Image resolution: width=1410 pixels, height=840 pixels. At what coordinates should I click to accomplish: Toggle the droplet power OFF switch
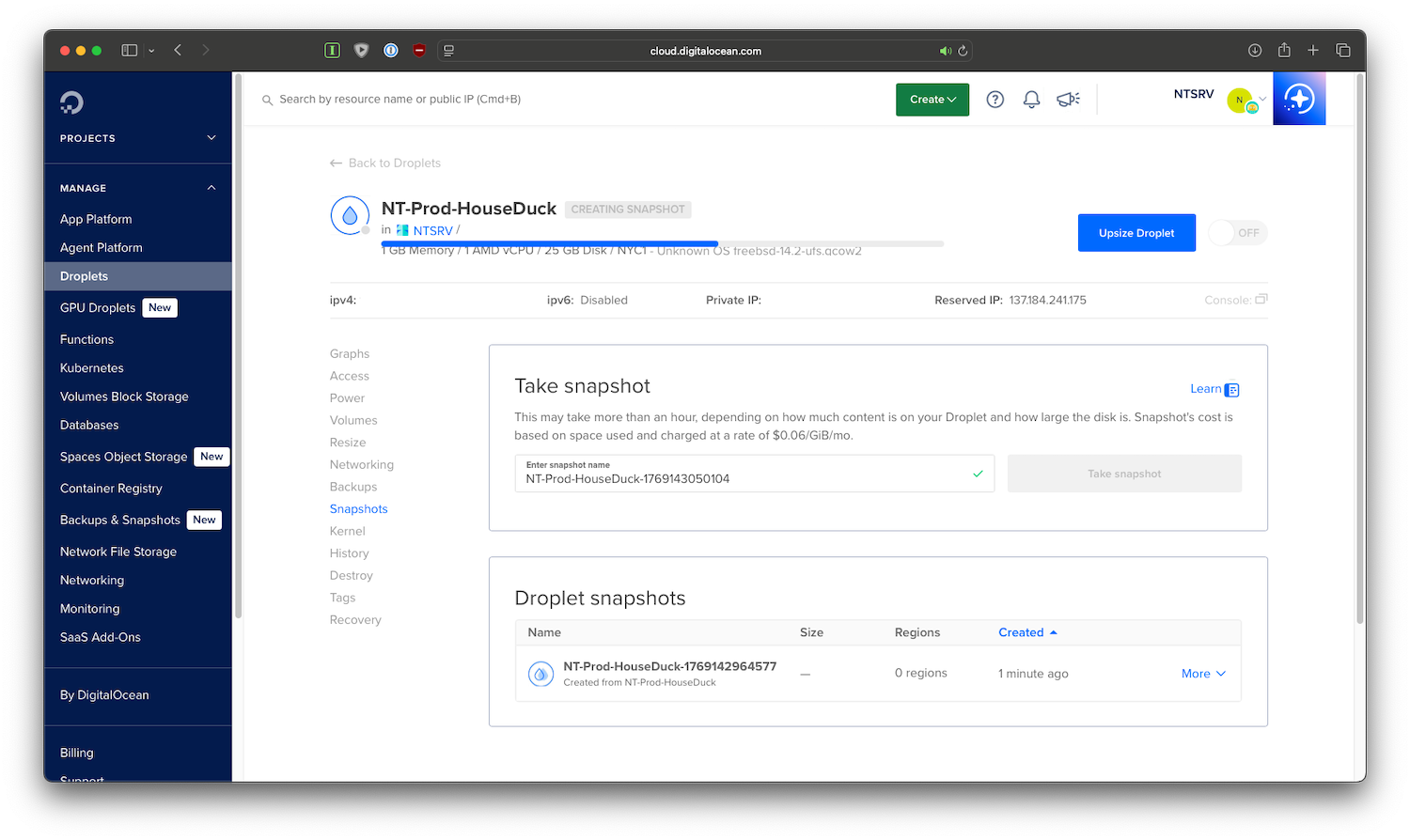(x=1237, y=233)
